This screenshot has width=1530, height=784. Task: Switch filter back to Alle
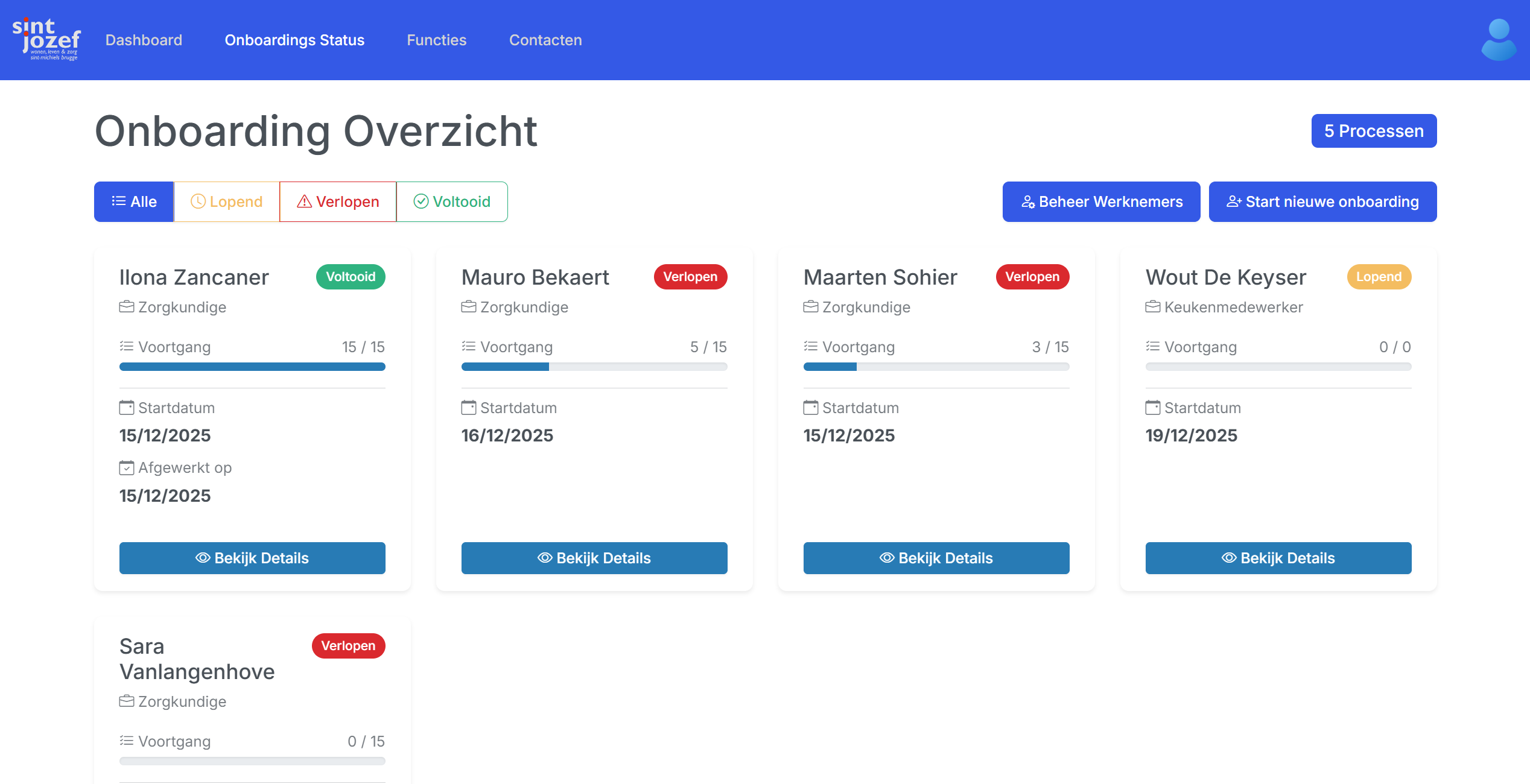134,201
